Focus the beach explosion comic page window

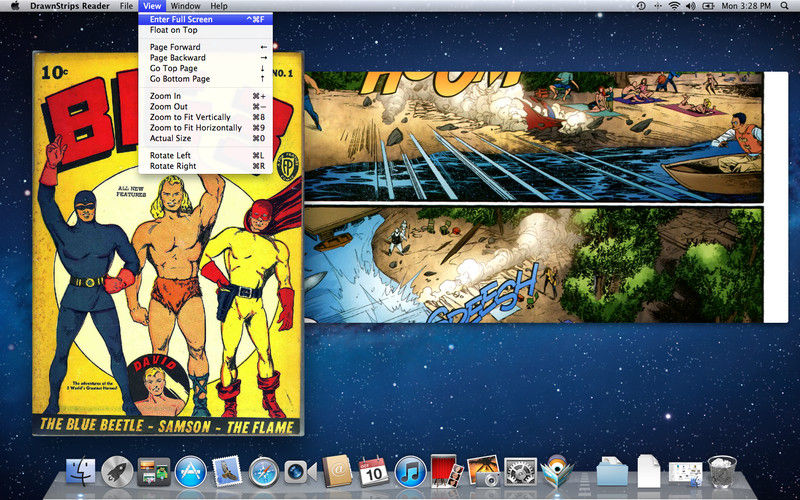[546, 197]
